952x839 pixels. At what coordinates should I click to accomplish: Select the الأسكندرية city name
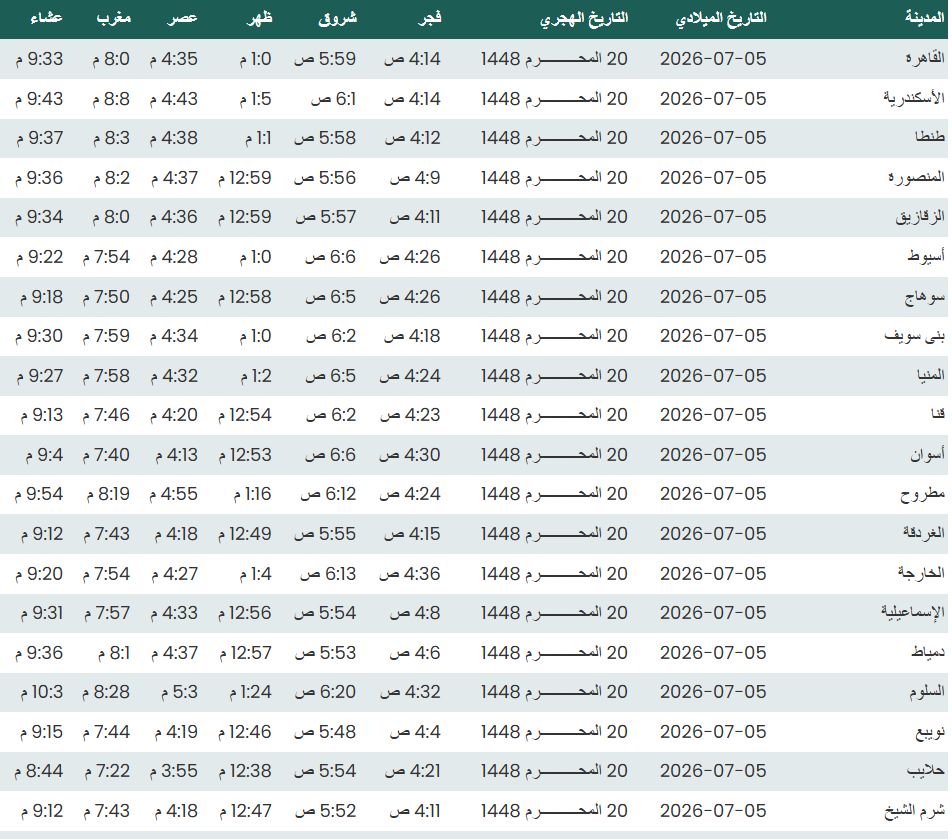point(914,98)
